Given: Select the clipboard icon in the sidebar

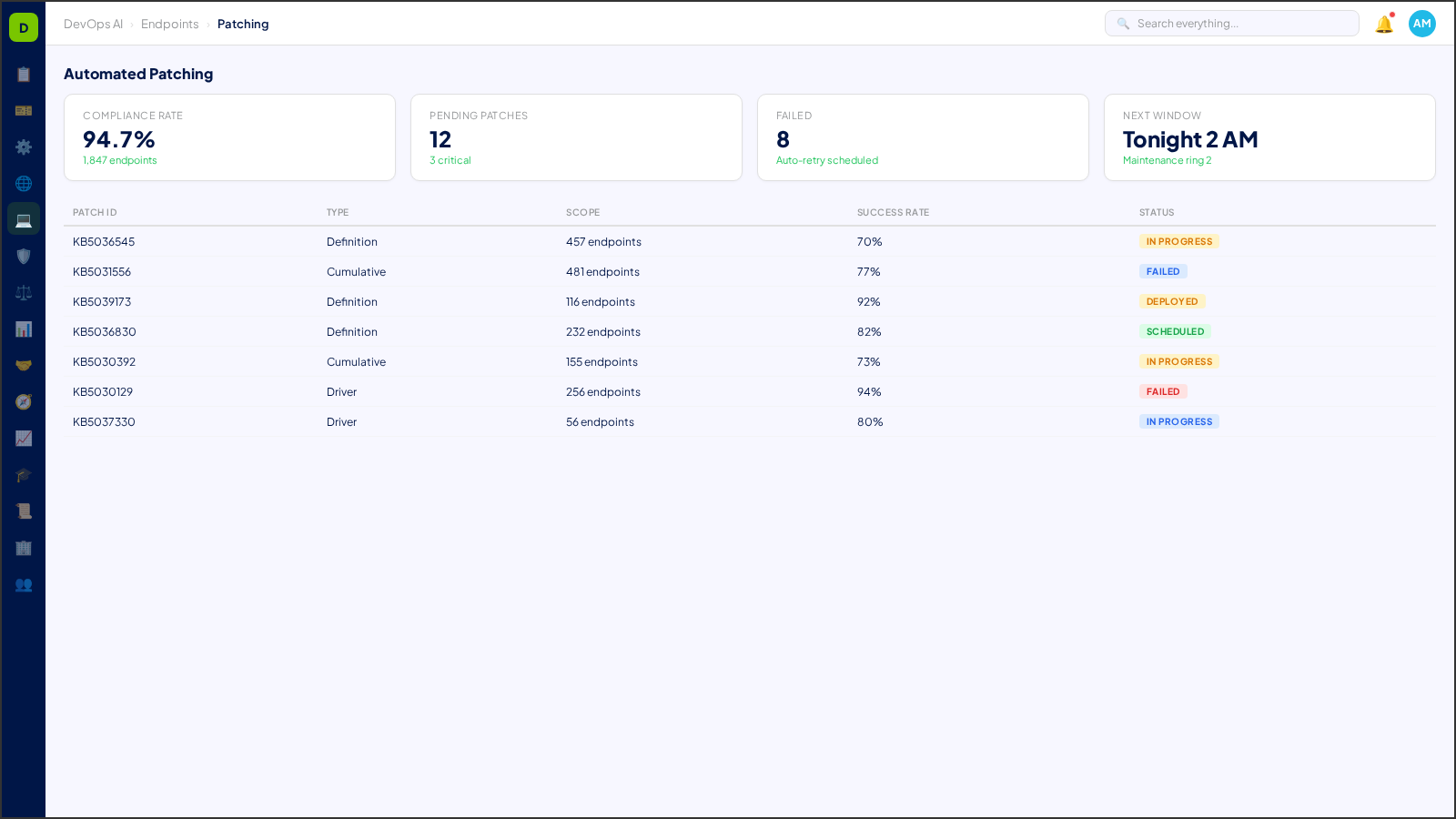Looking at the screenshot, I should [24, 75].
